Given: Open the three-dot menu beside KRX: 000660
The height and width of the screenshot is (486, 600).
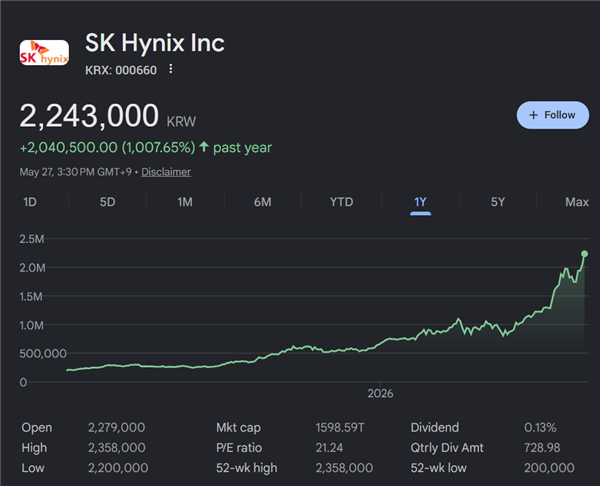Looking at the screenshot, I should [x=171, y=69].
